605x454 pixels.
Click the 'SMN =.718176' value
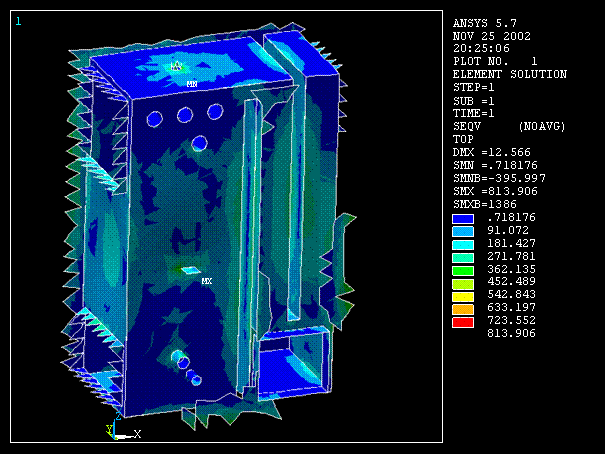tap(495, 165)
